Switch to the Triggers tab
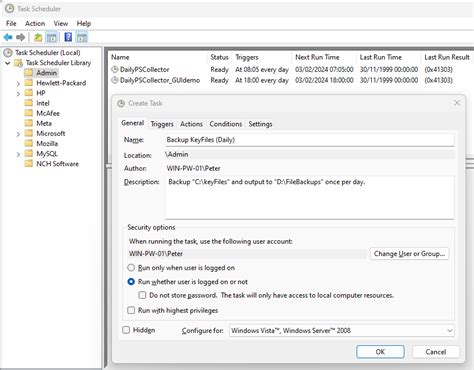 tap(162, 124)
